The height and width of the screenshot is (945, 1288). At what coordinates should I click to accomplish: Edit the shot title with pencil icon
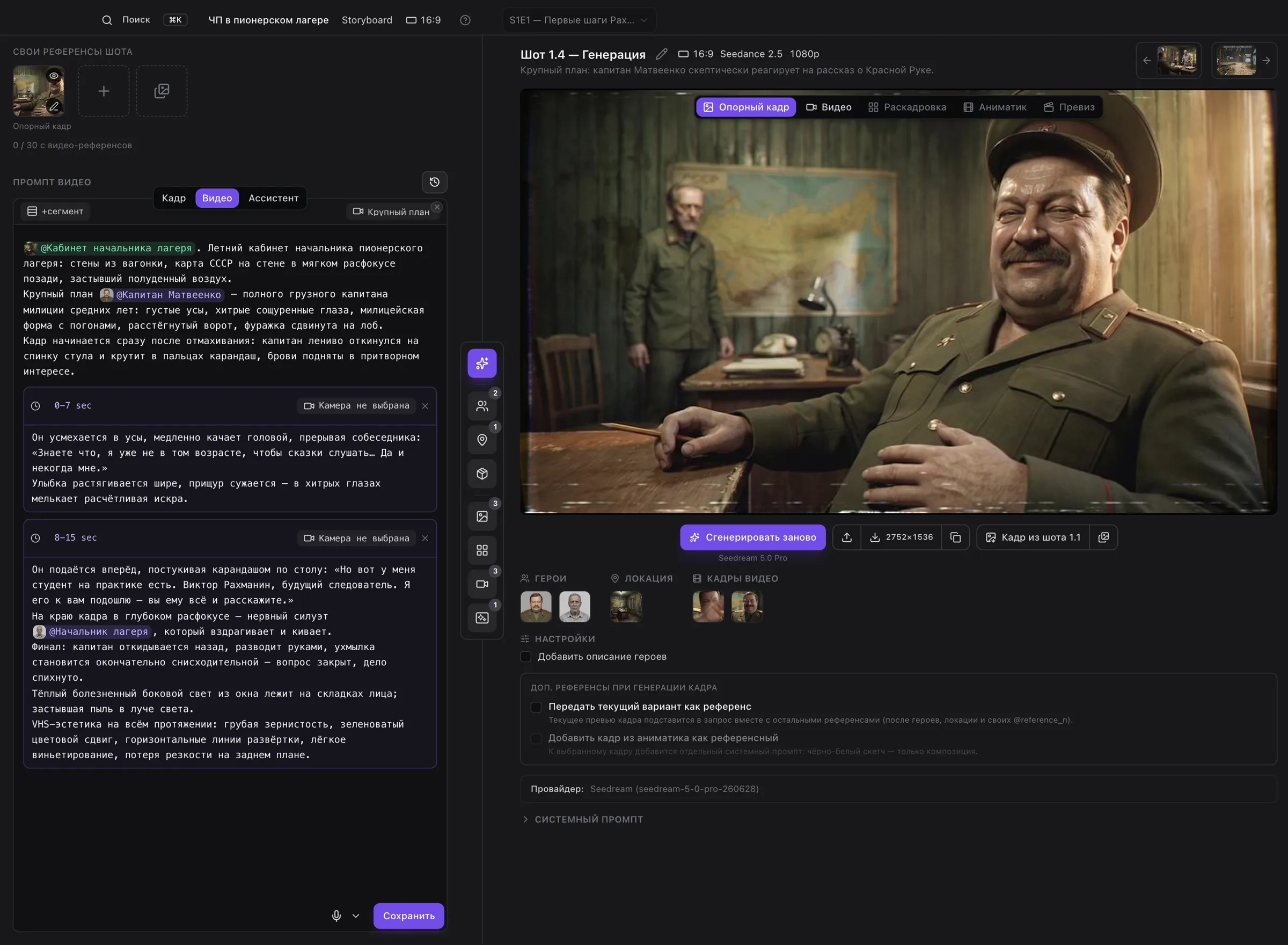coord(661,54)
